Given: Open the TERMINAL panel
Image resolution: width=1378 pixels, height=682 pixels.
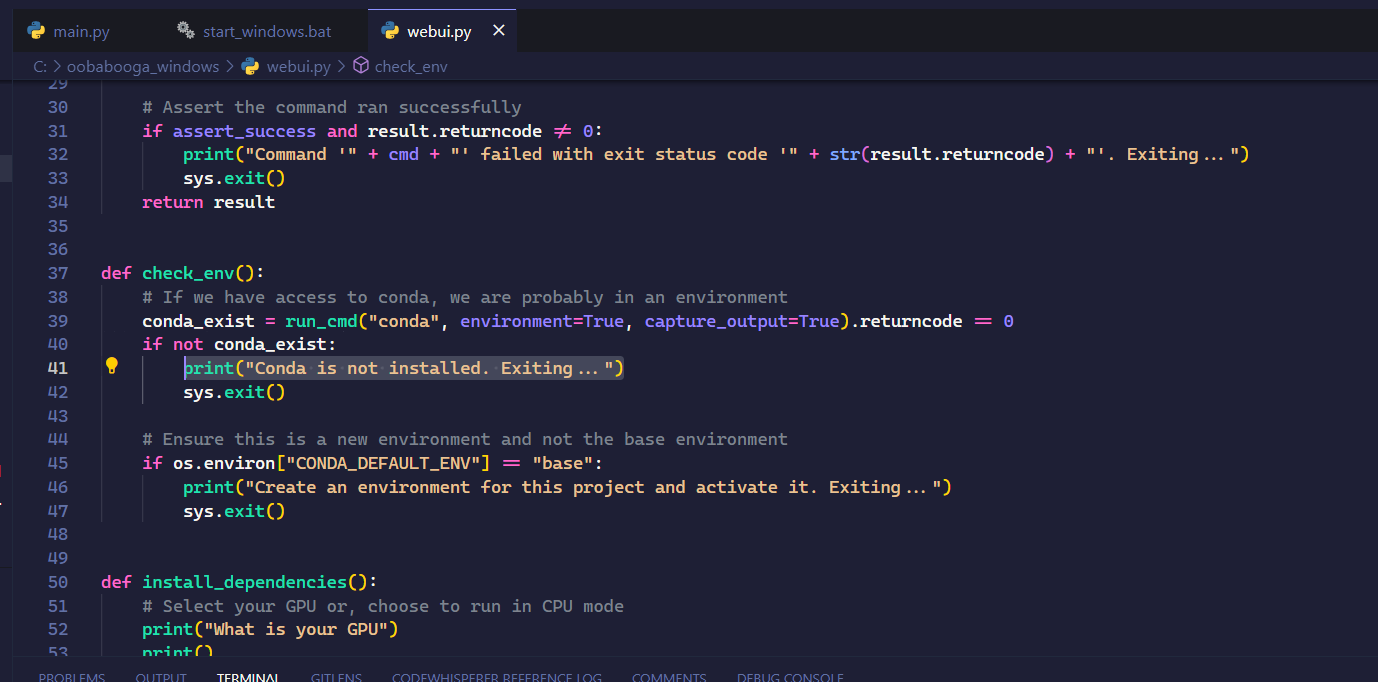Looking at the screenshot, I should pos(248,676).
